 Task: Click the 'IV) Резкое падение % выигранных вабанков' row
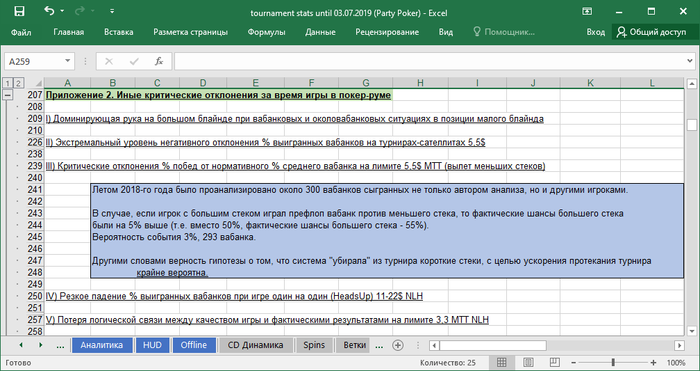[x=234, y=296]
